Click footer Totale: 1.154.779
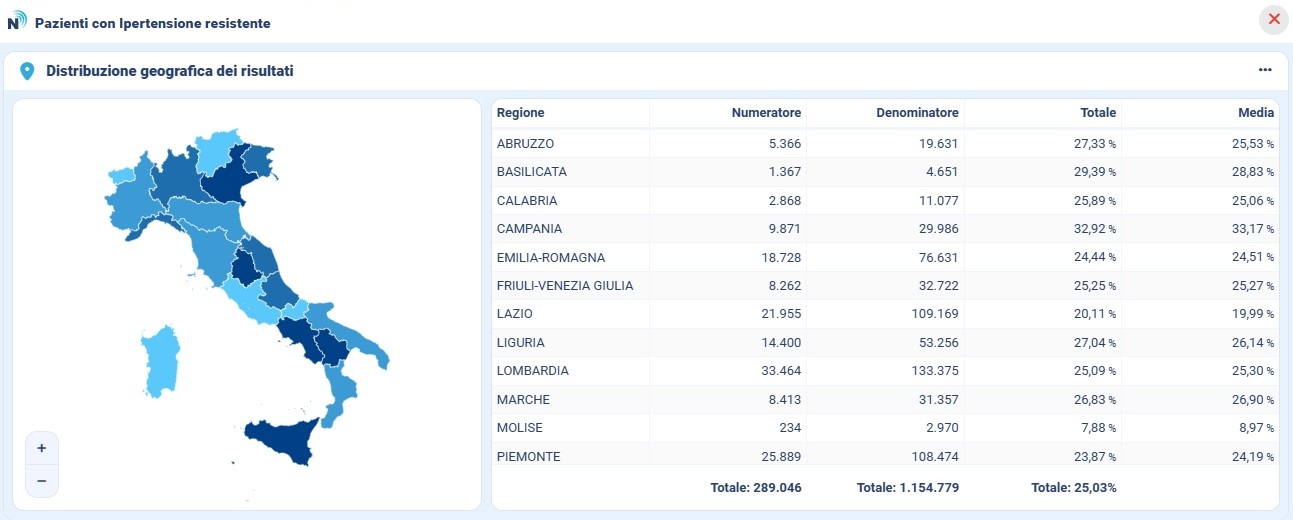Viewport: 1293px width, 520px height. tap(908, 488)
